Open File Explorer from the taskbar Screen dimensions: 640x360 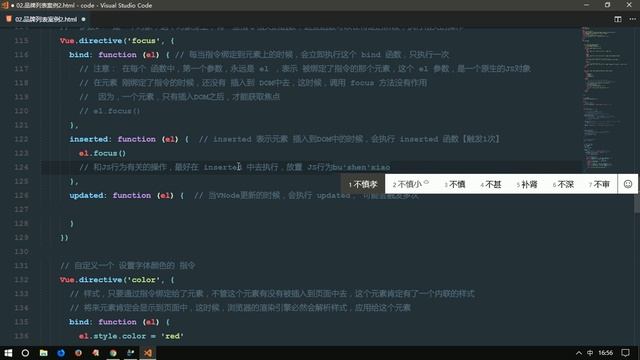(x=43, y=353)
